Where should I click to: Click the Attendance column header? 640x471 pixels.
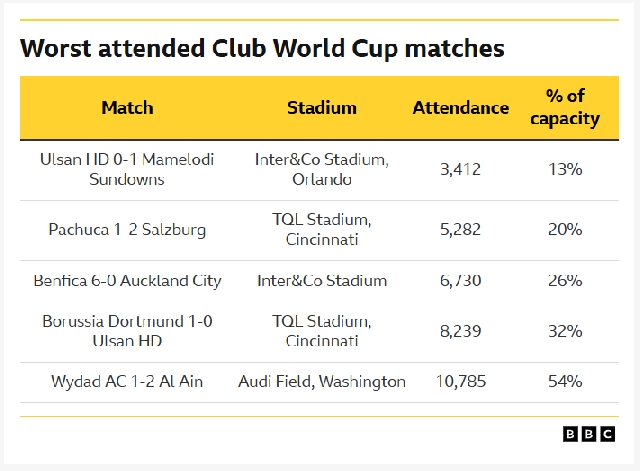coord(460,108)
